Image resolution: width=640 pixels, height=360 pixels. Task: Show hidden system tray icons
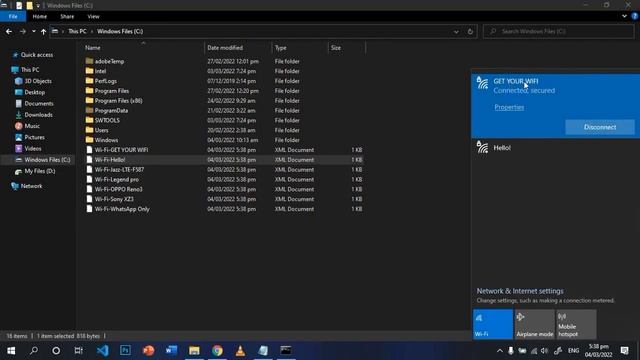point(500,351)
